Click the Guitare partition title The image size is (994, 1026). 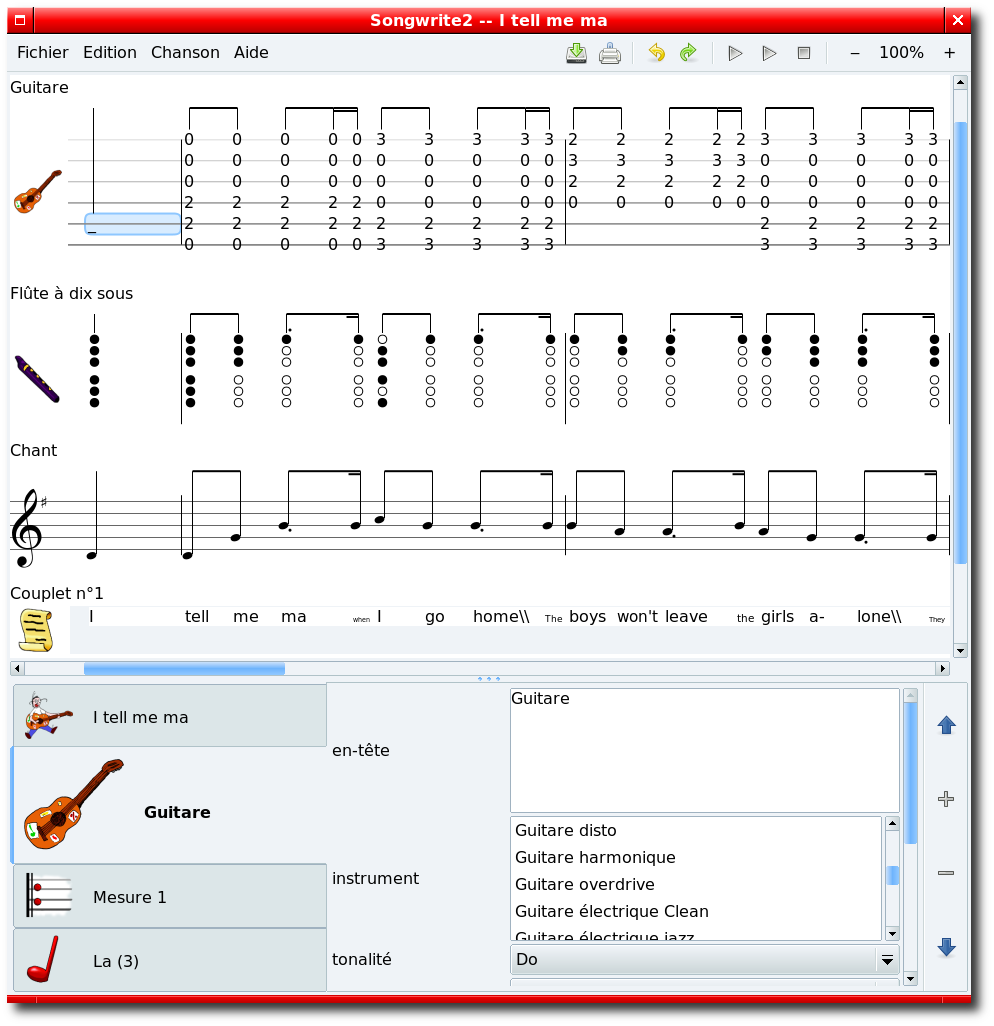(39, 88)
